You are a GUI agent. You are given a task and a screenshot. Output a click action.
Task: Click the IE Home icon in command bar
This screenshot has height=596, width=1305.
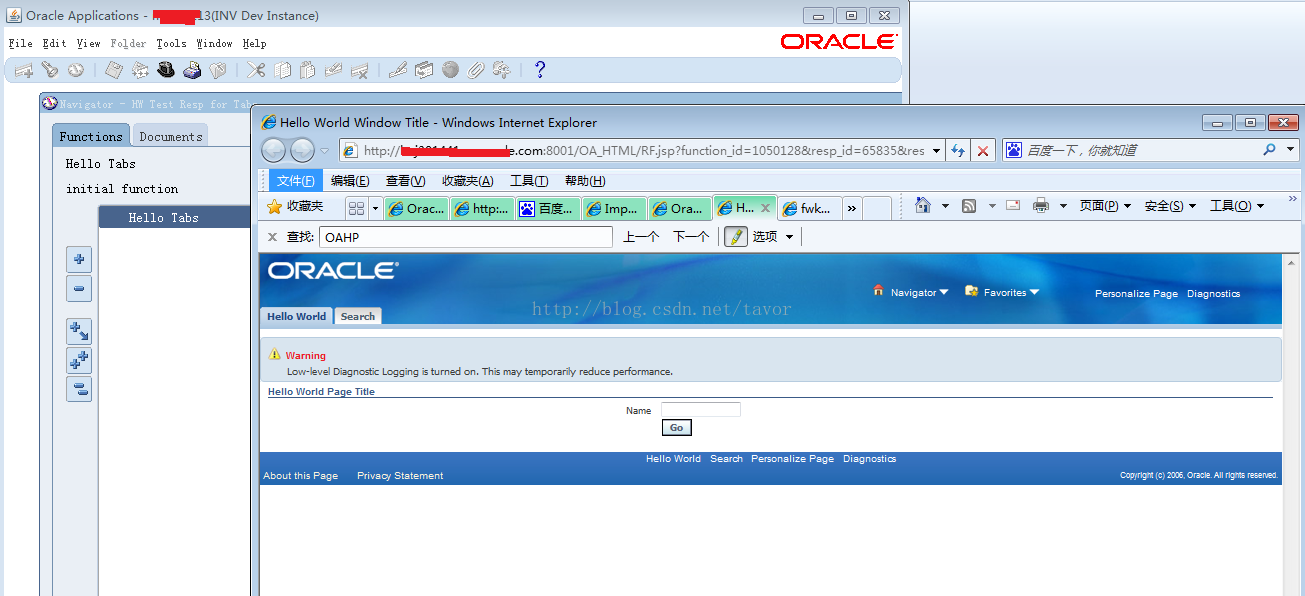(x=922, y=205)
